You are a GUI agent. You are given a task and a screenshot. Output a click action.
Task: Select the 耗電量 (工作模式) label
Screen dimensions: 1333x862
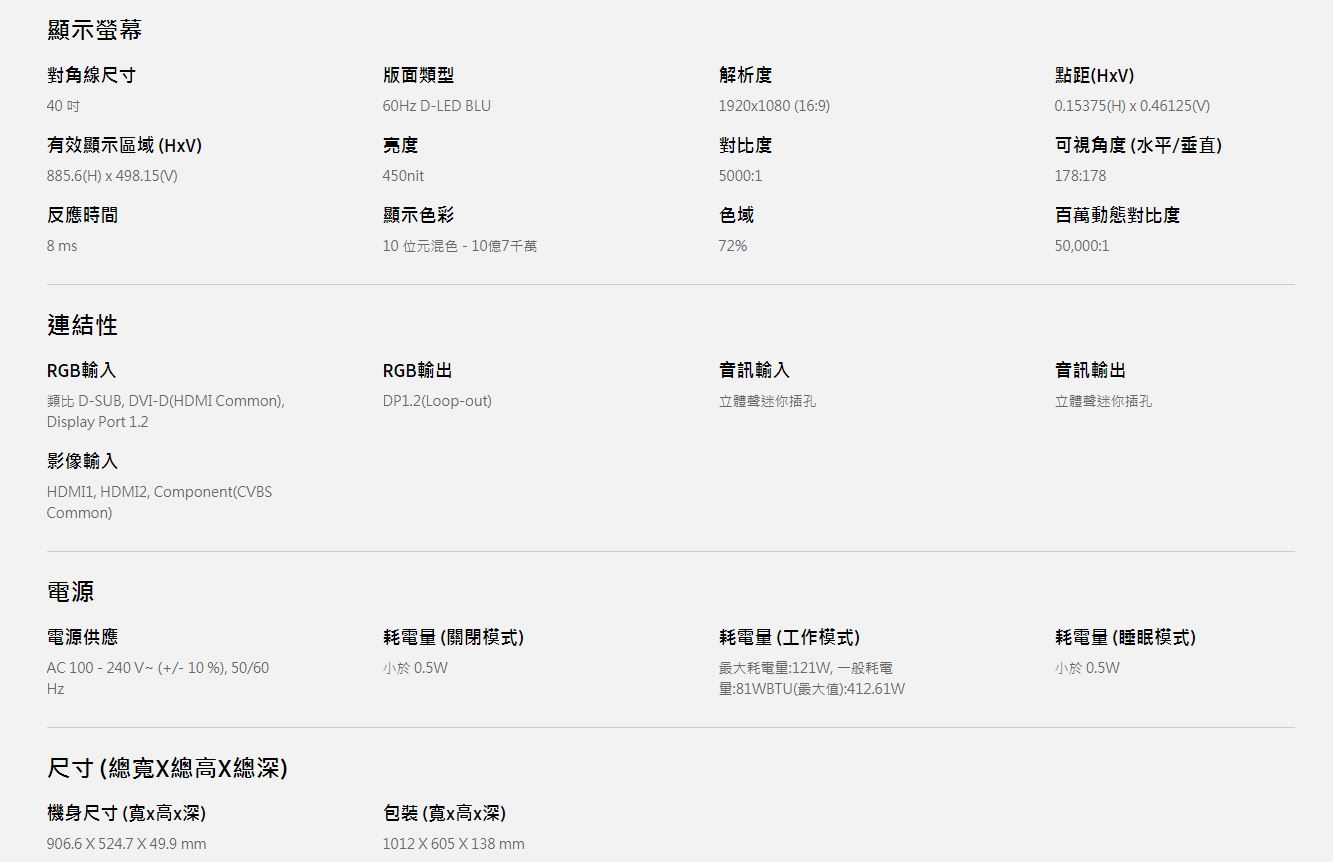pos(789,637)
